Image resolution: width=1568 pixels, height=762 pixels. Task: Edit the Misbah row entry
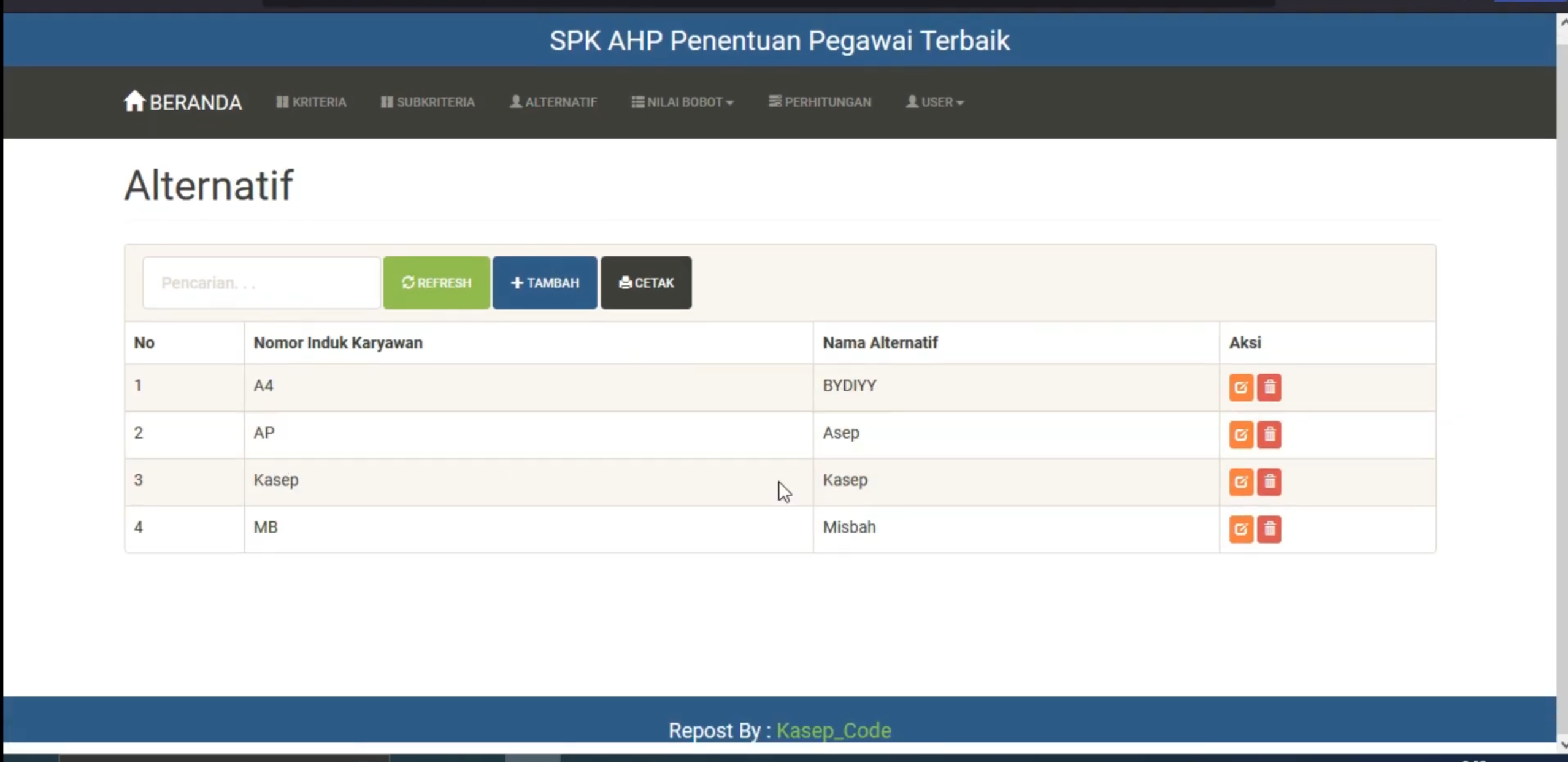point(1240,529)
